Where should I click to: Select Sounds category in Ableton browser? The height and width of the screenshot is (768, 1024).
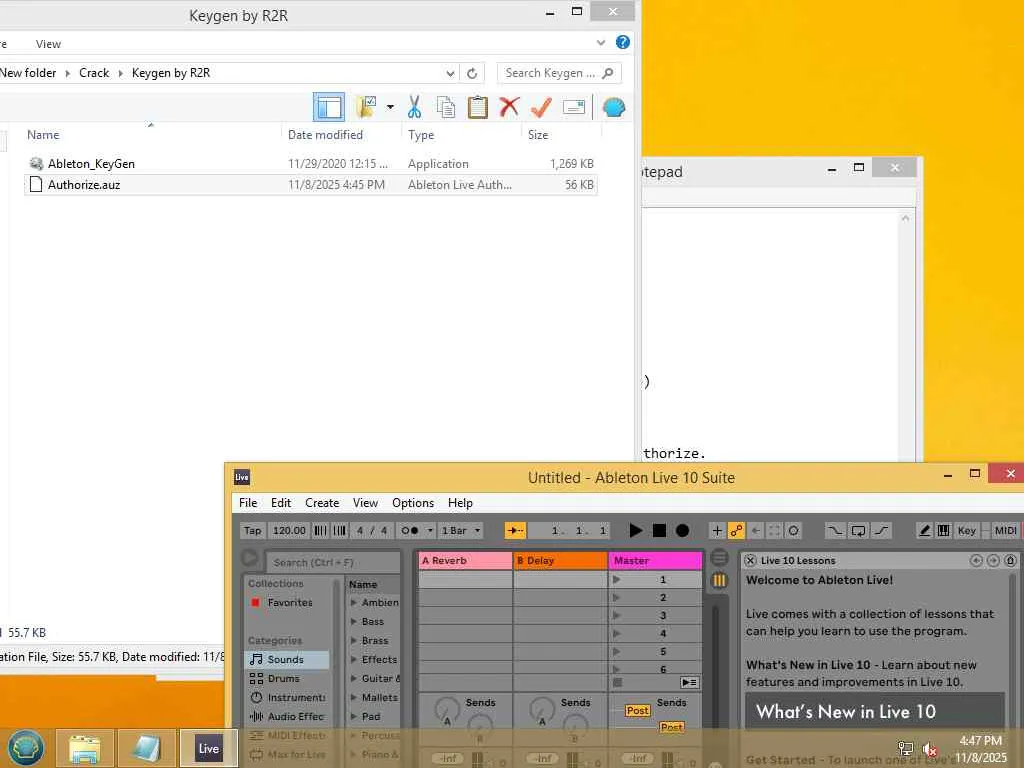(x=287, y=660)
